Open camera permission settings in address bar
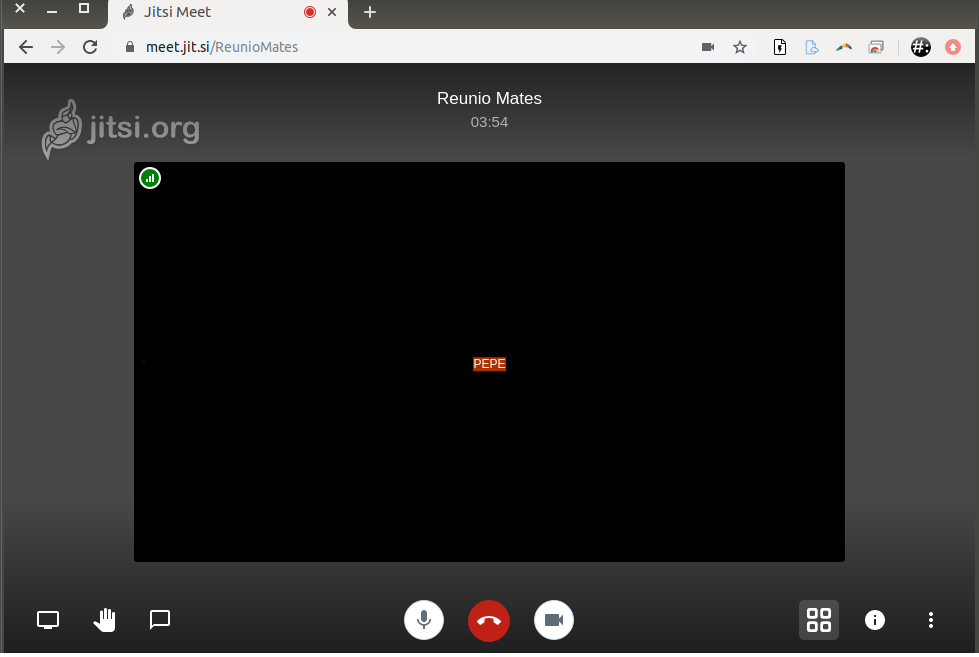Viewport: 979px width, 657px height. point(708,47)
